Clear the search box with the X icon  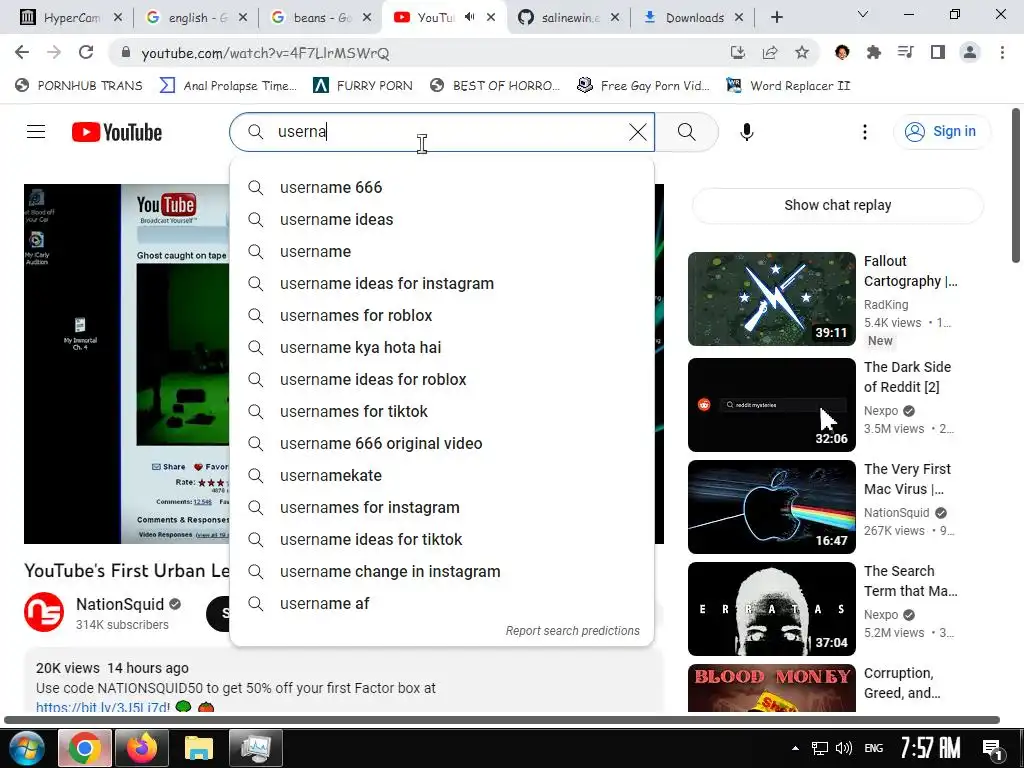637,132
